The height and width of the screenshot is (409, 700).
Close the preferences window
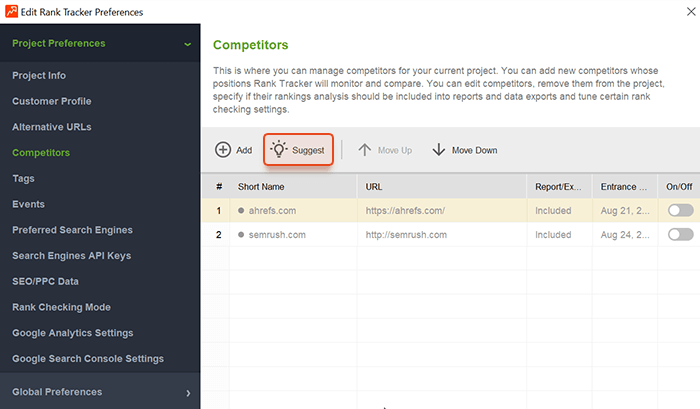tap(691, 12)
